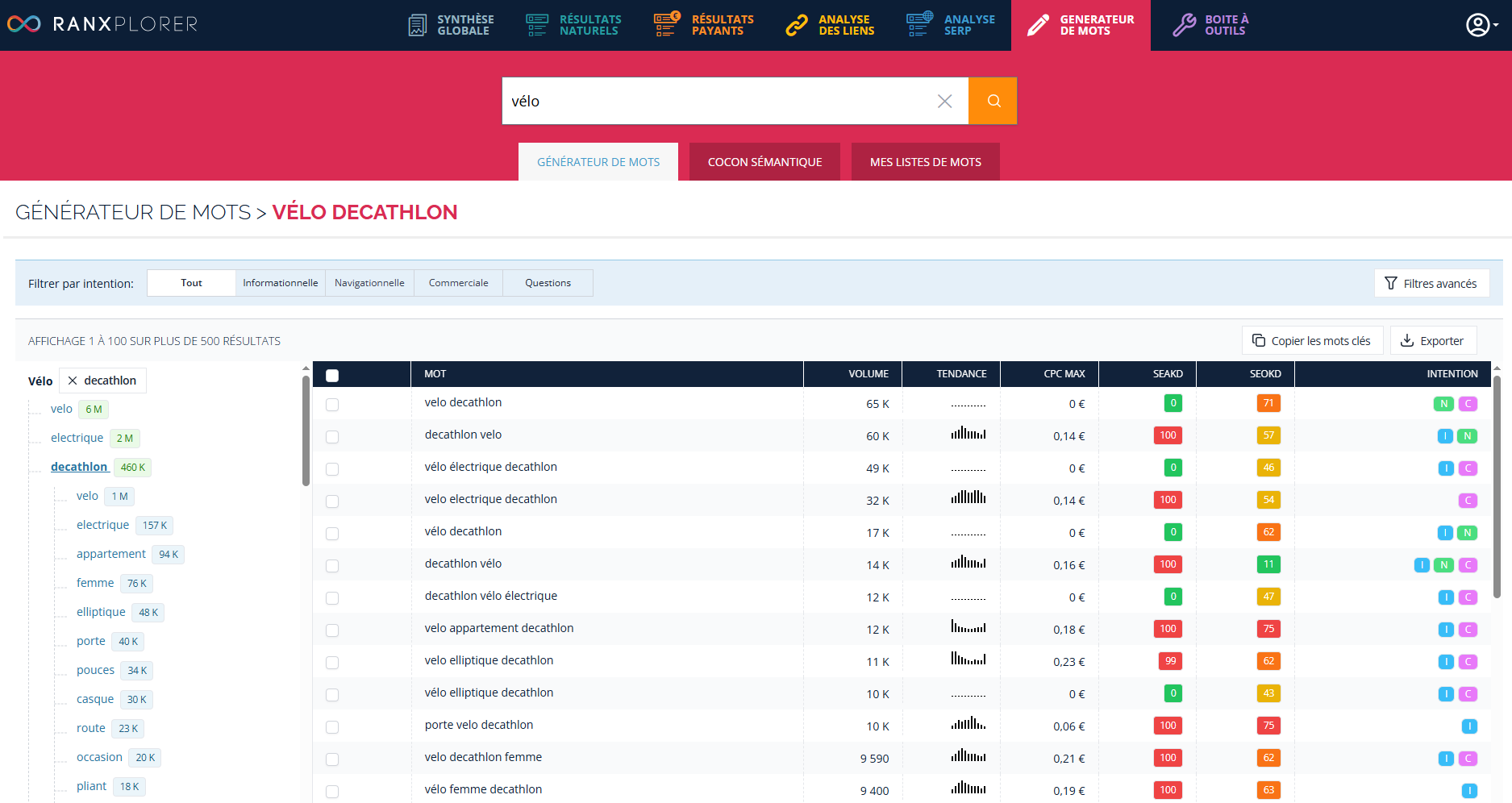Select porte 40 K tree item
This screenshot has width=1512, height=803.
pos(110,641)
